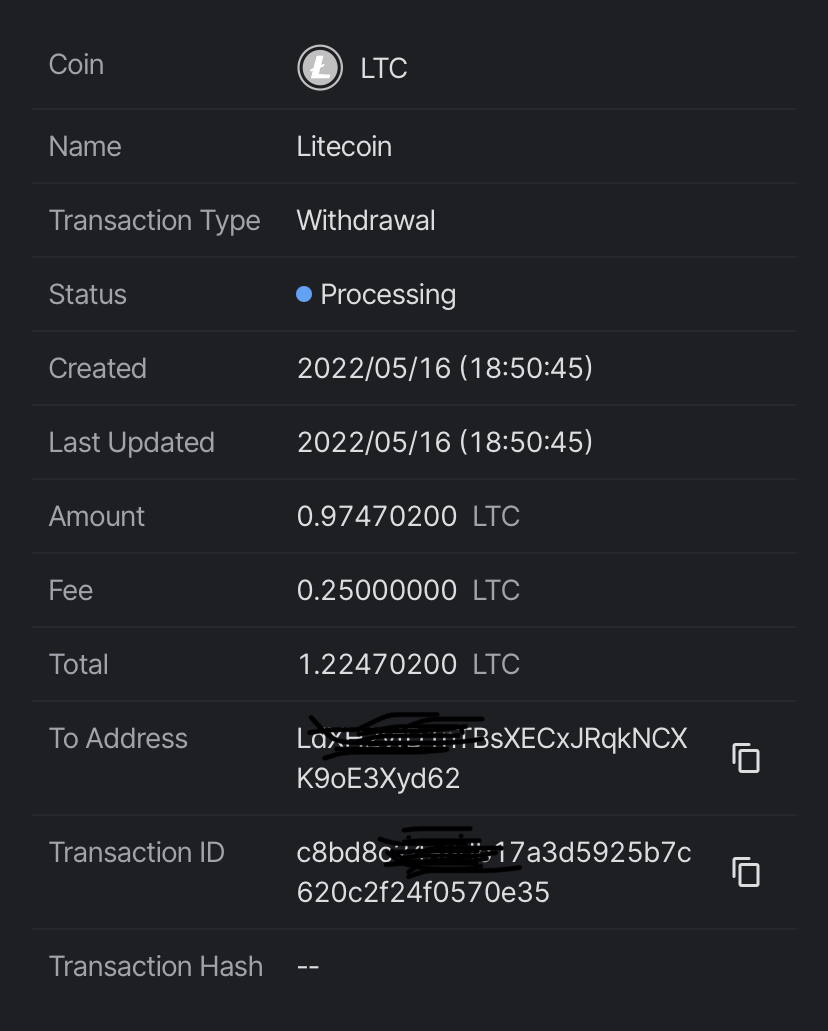Click the Transaction ID label
828x1031 pixels.
[x=137, y=852]
